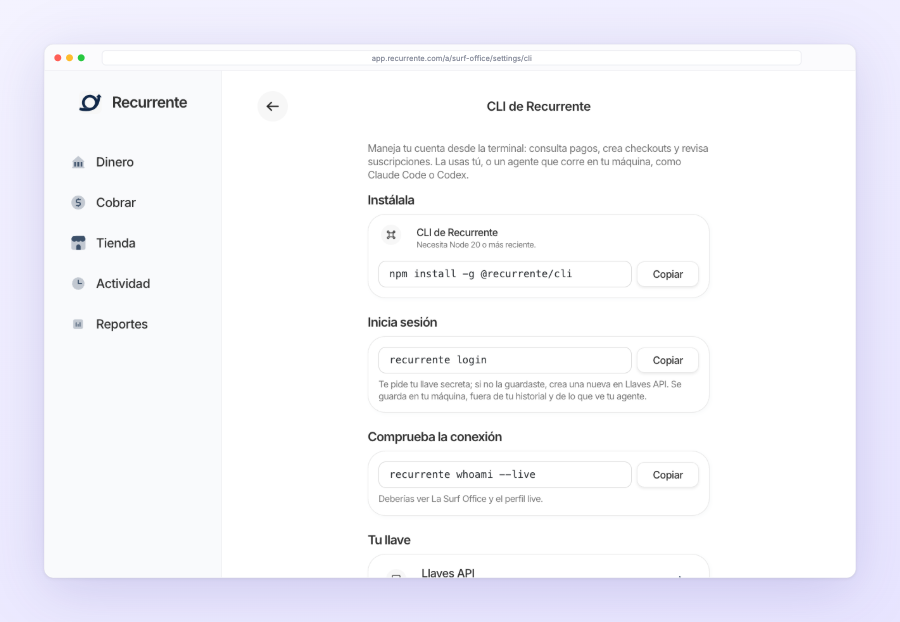The height and width of the screenshot is (622, 900).
Task: Select the whoami --live command field
Action: pyautogui.click(x=505, y=475)
